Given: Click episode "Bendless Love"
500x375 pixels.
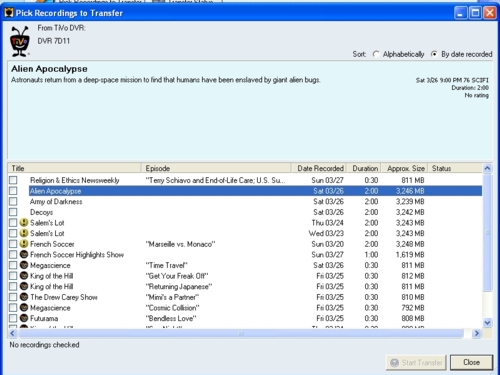Looking at the screenshot, I should pos(171,318).
